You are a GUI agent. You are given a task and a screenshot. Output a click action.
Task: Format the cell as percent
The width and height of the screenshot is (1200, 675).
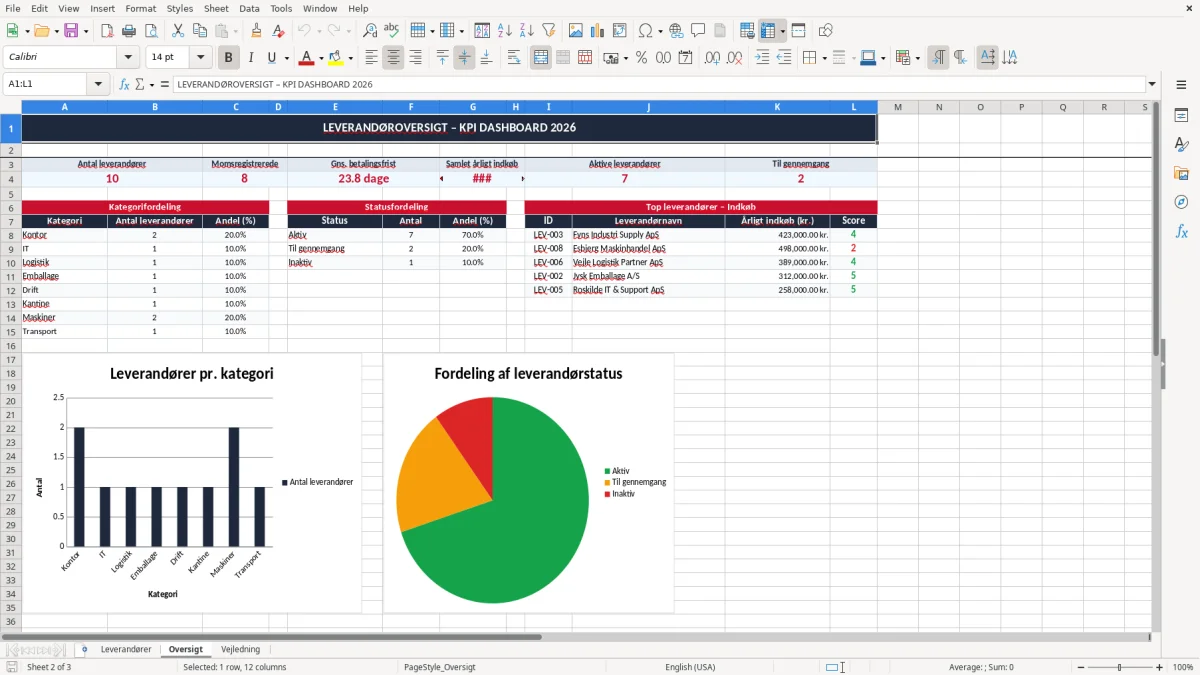pos(641,58)
